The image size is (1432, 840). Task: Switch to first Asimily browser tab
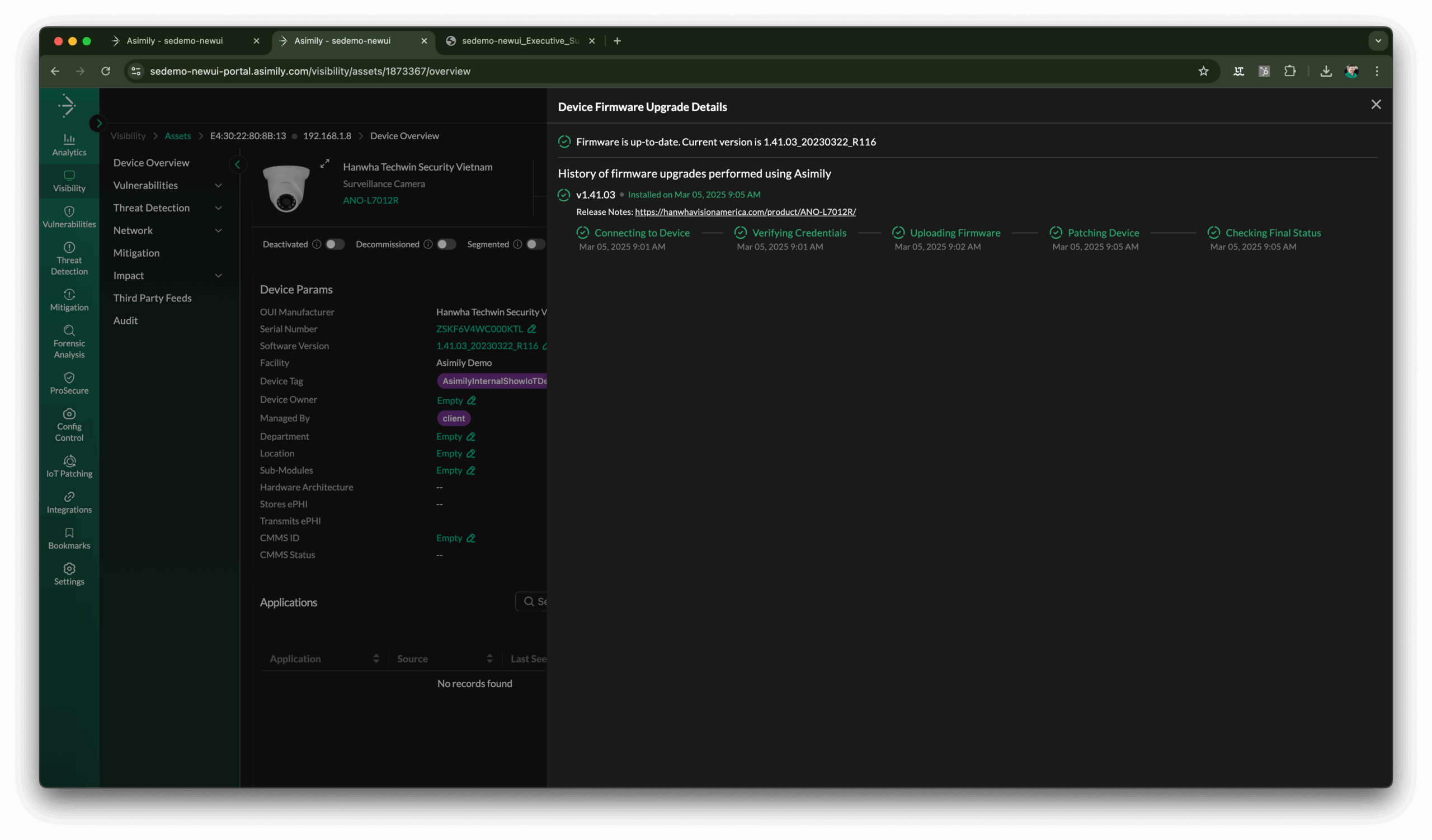[185, 41]
